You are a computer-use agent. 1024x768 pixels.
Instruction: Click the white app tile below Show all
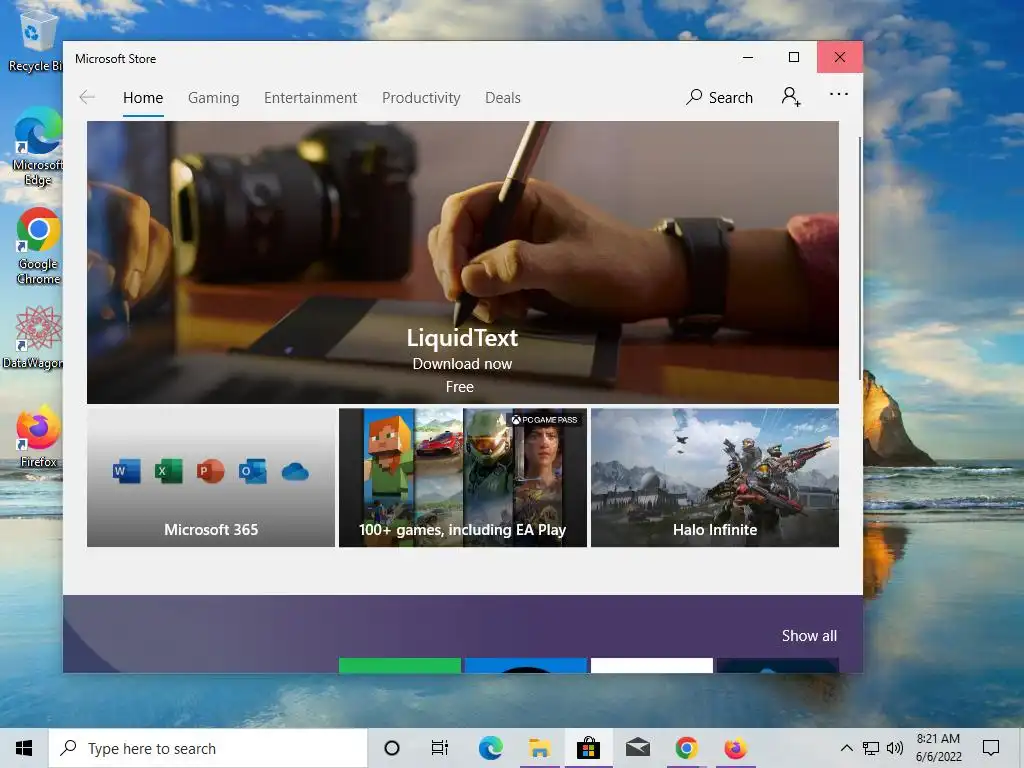tap(652, 665)
